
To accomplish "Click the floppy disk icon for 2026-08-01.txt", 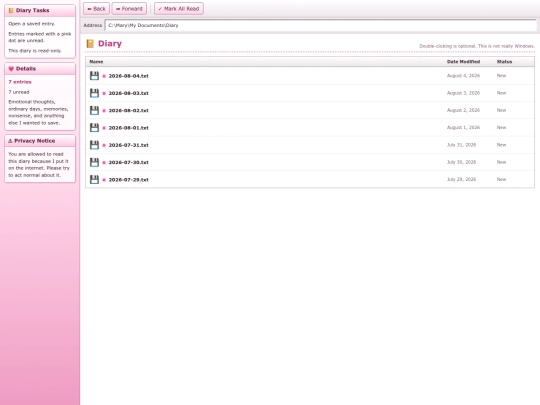I will click(94, 127).
